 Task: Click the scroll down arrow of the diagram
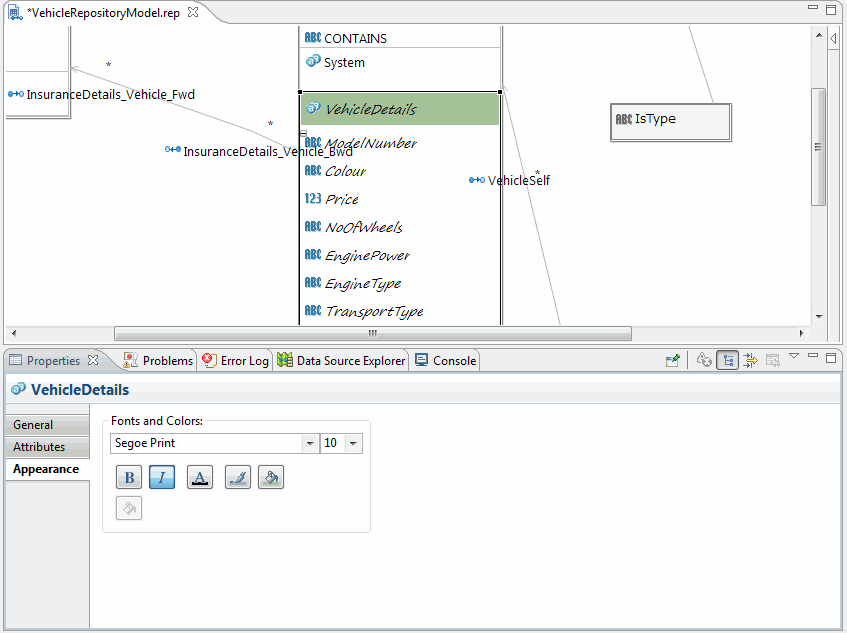[819, 316]
